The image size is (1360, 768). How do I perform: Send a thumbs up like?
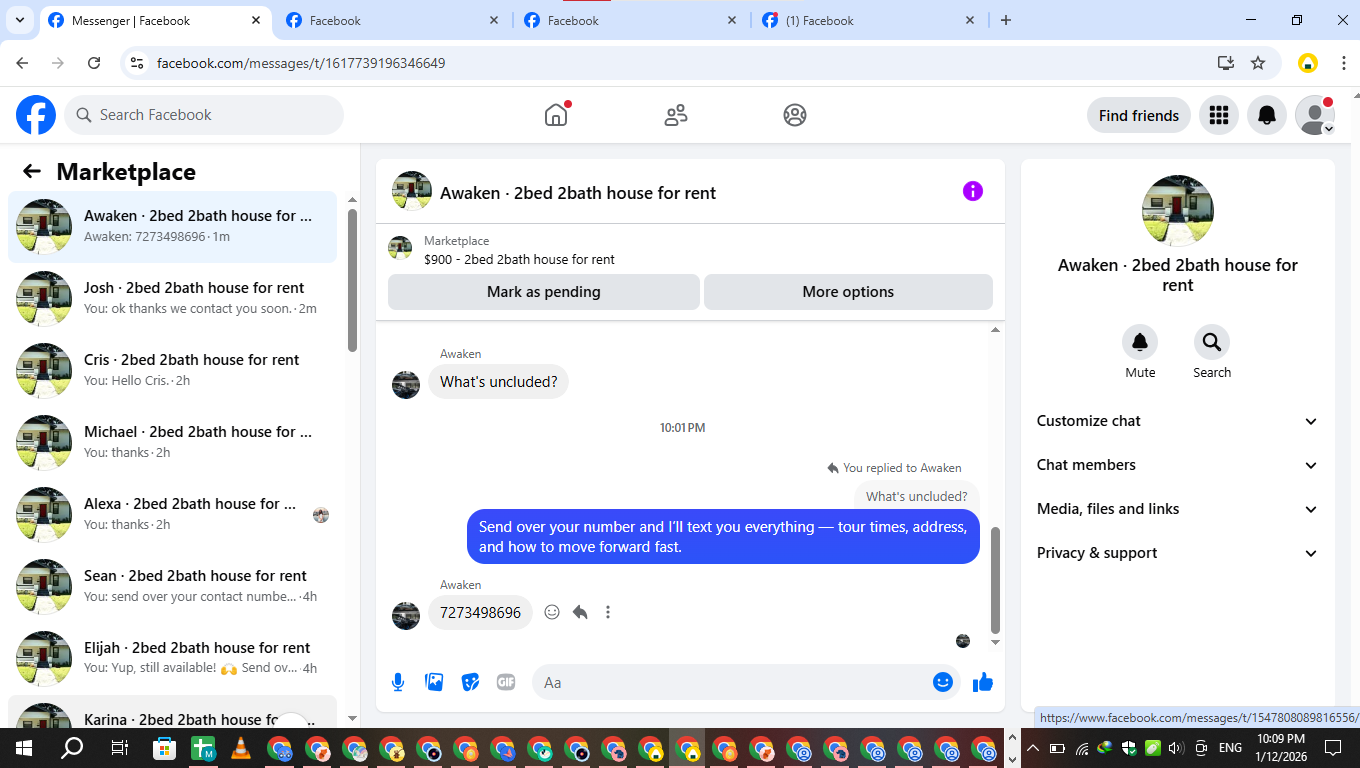tap(983, 682)
